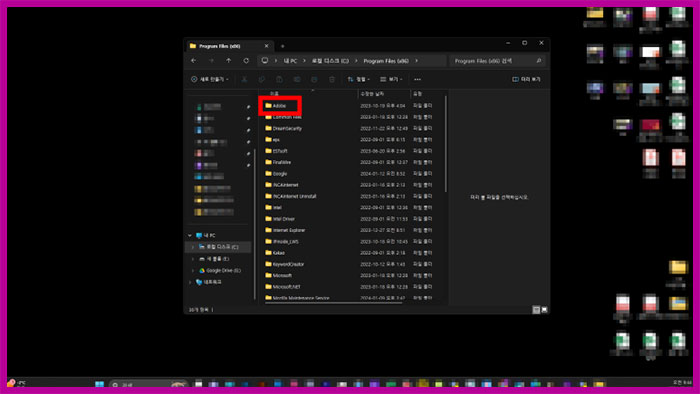
Task: Click the file list horizontal scrollbar
Action: [333, 303]
